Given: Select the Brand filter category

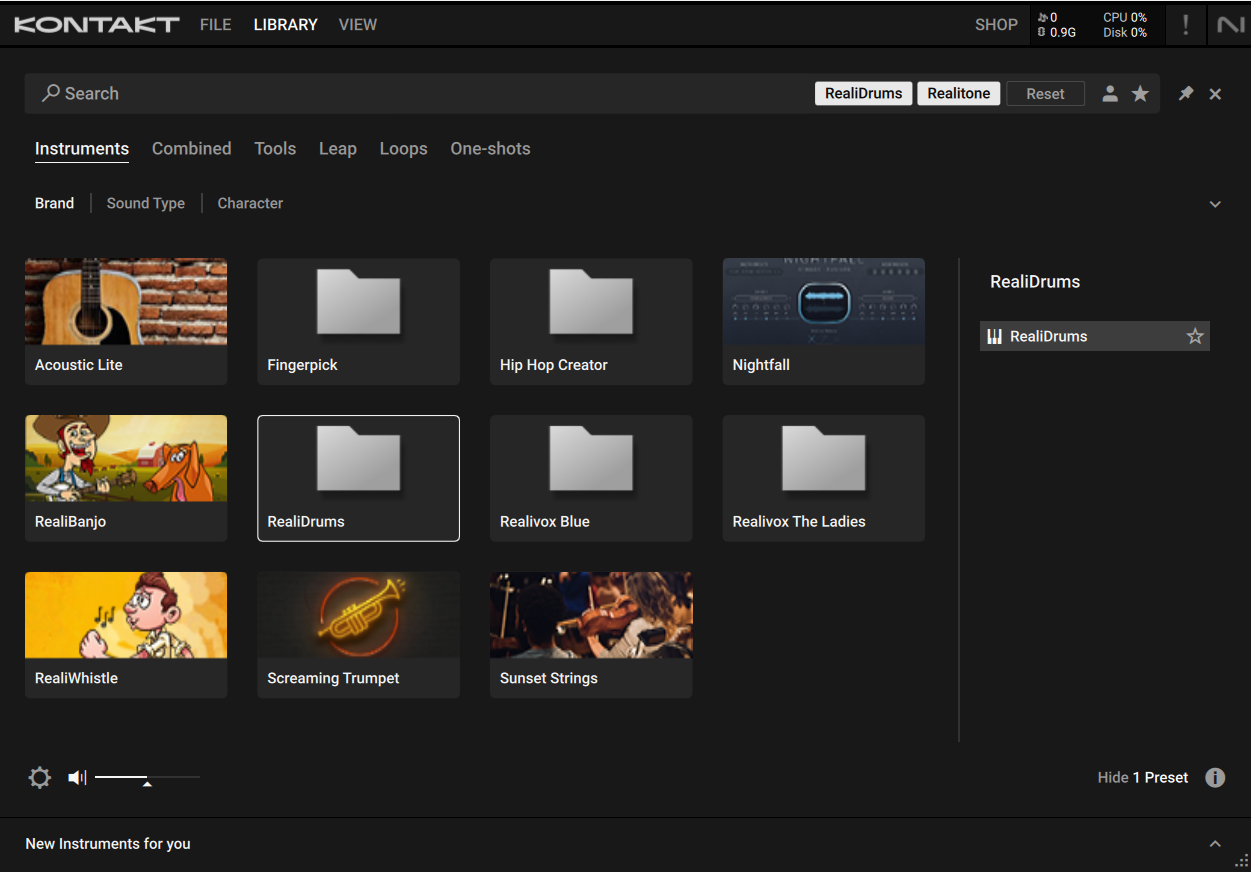Looking at the screenshot, I should pyautogui.click(x=54, y=203).
